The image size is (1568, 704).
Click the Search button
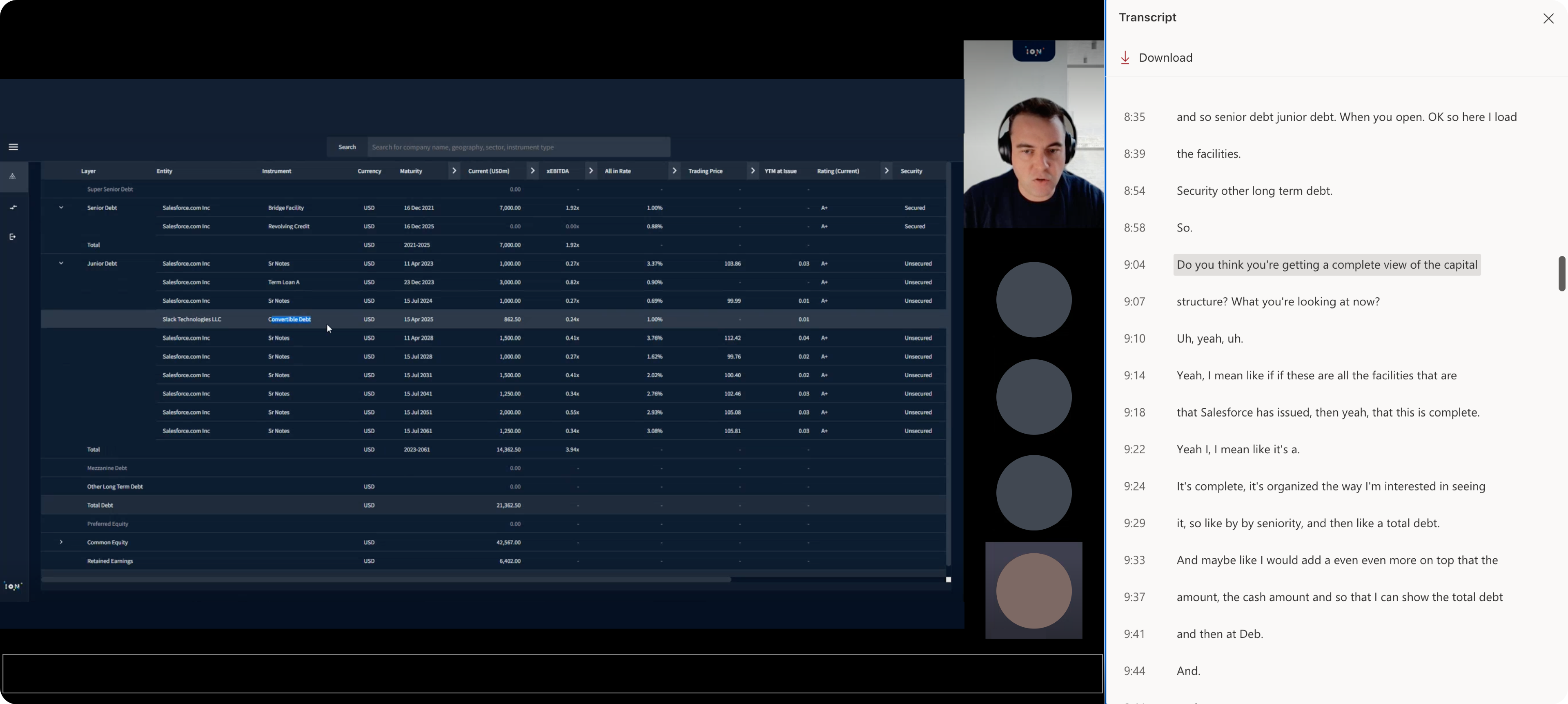pos(347,147)
